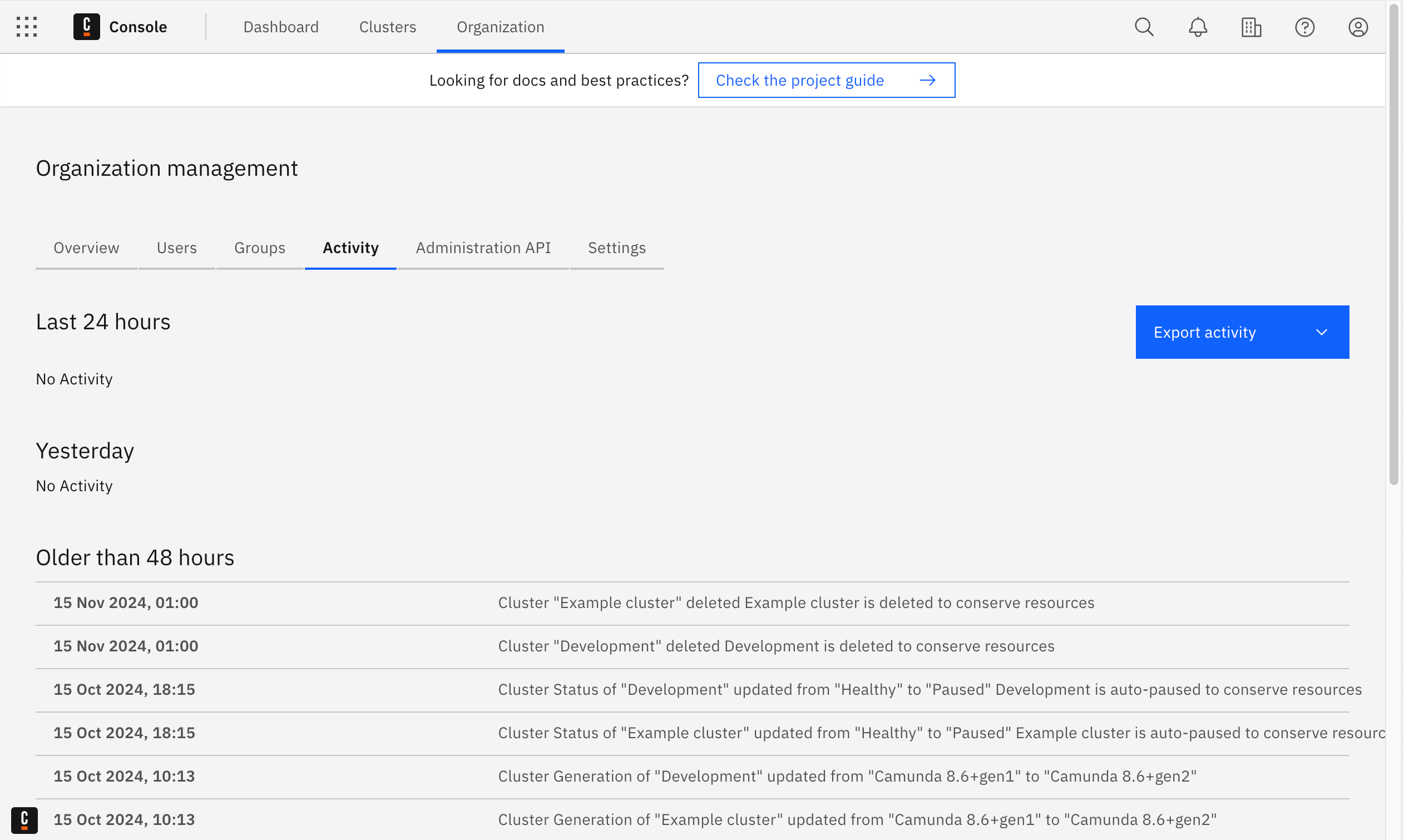Click the Camunda footer logo icon
This screenshot has width=1404, height=840.
click(24, 820)
